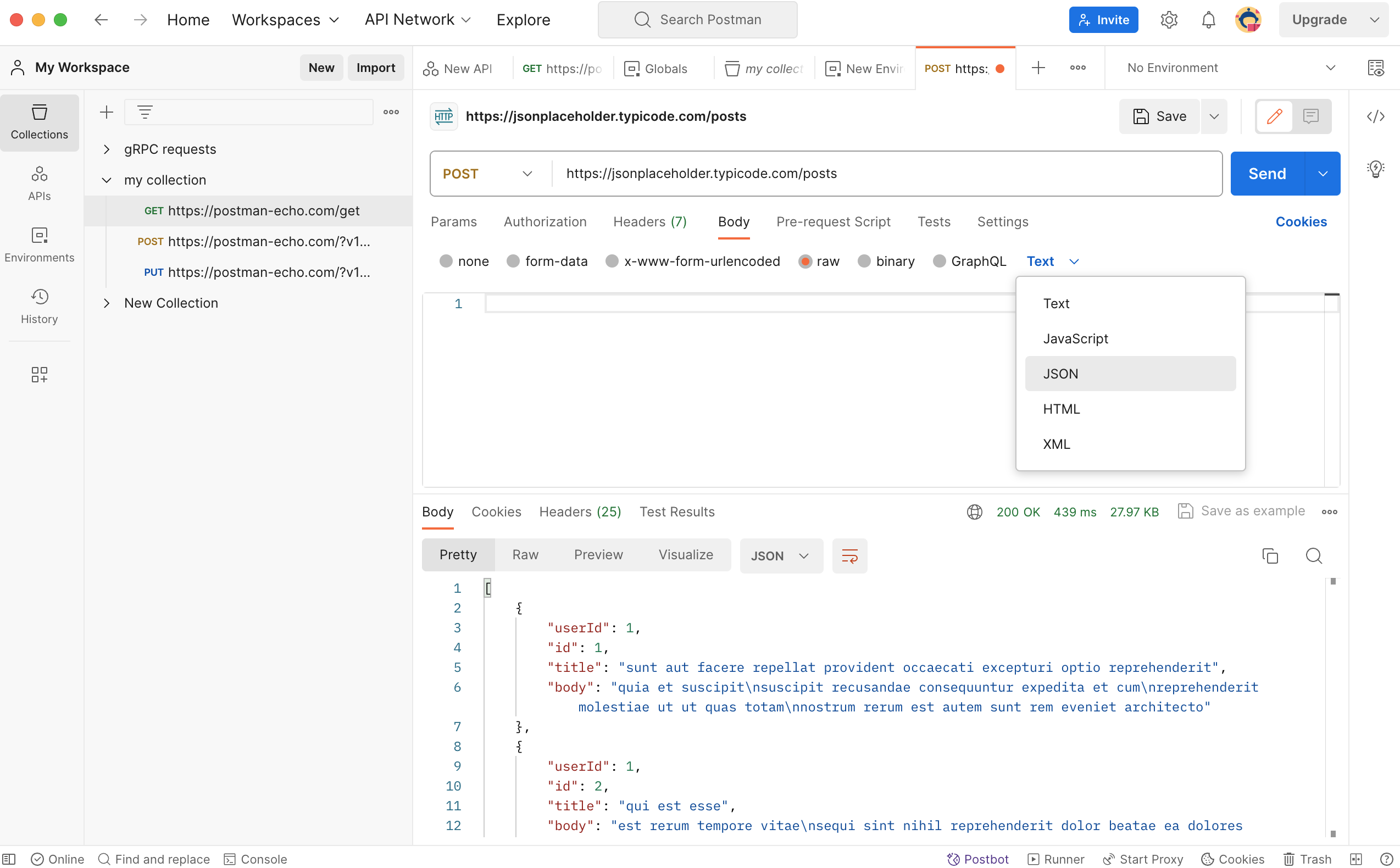Open the POST method dropdown
The width and height of the screenshot is (1400, 868).
click(x=488, y=174)
